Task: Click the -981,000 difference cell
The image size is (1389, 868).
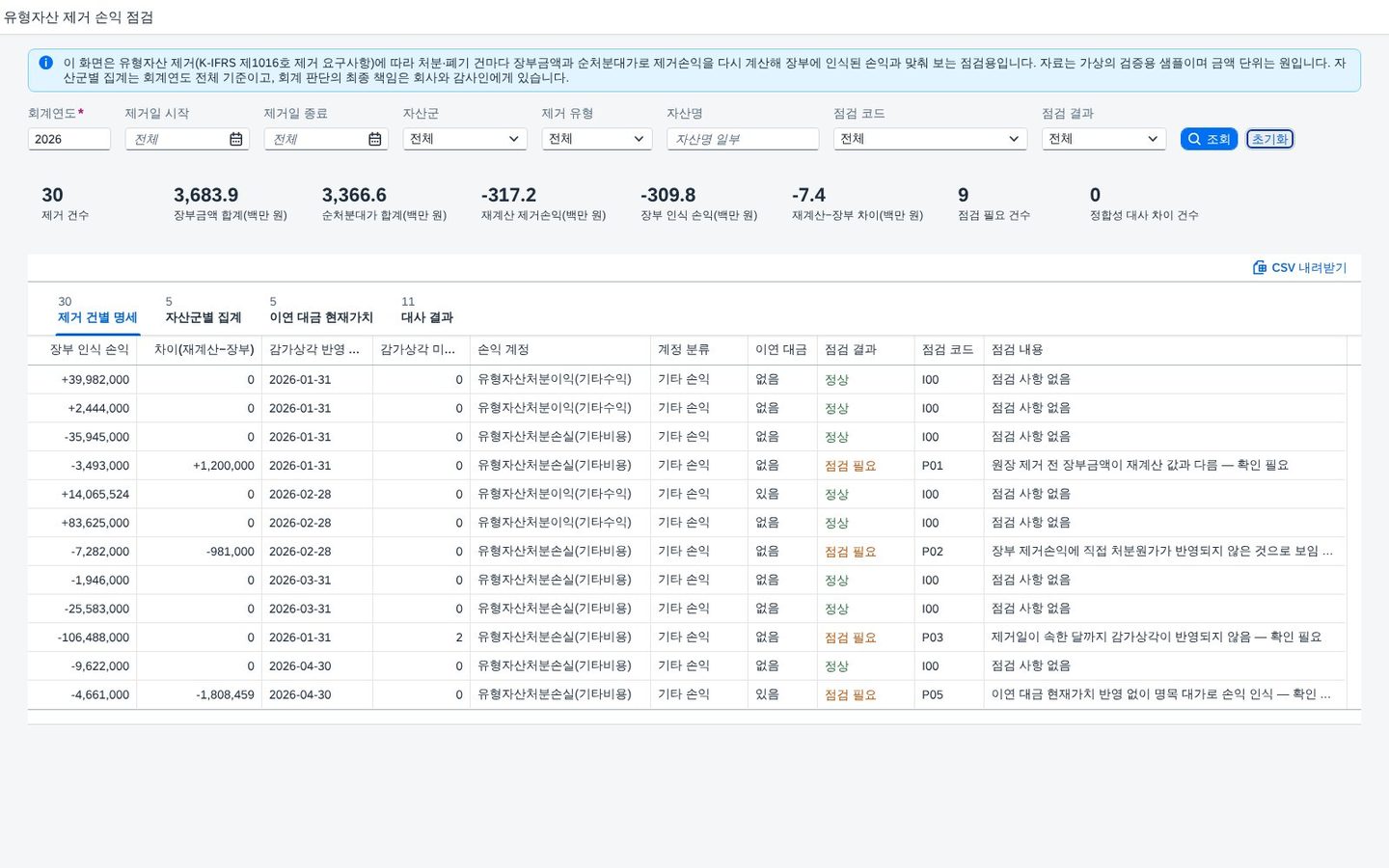Action: [200, 552]
